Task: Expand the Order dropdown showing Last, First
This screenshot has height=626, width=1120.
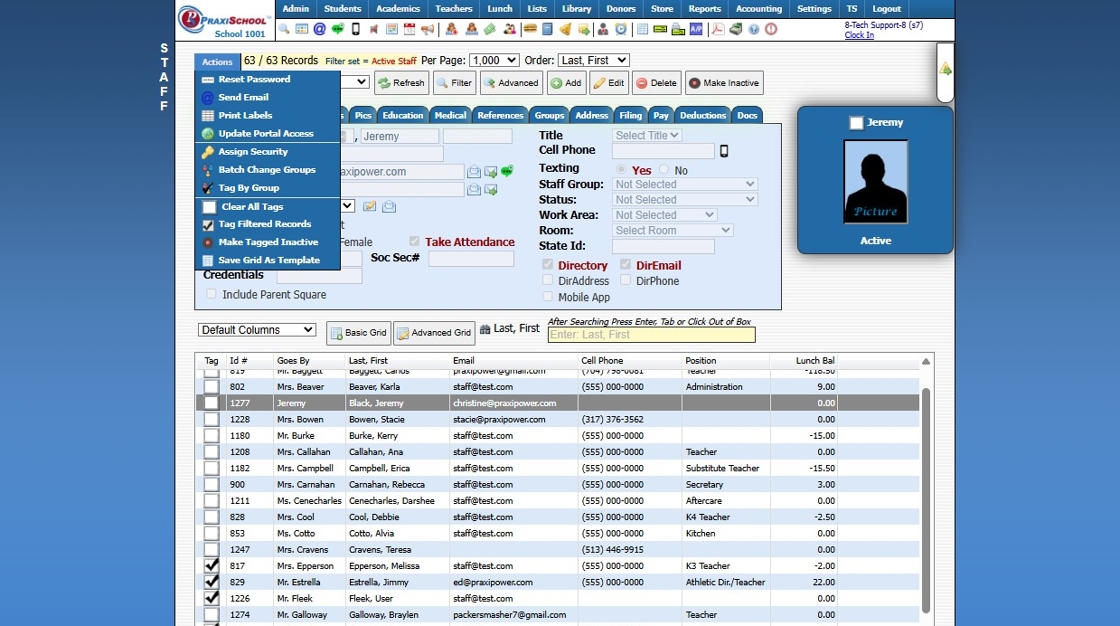Action: [x=593, y=61]
